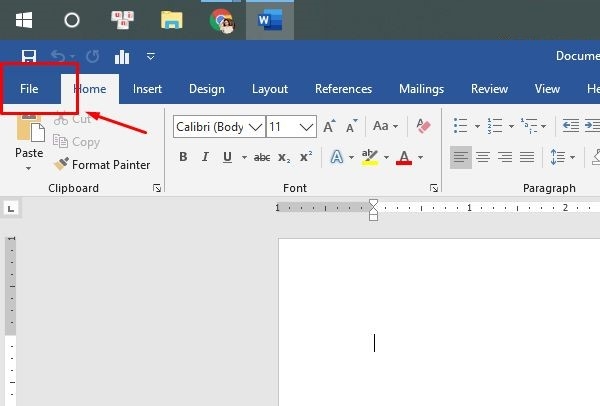600x406 pixels.
Task: Open Windows Start menu
Action: [24, 20]
